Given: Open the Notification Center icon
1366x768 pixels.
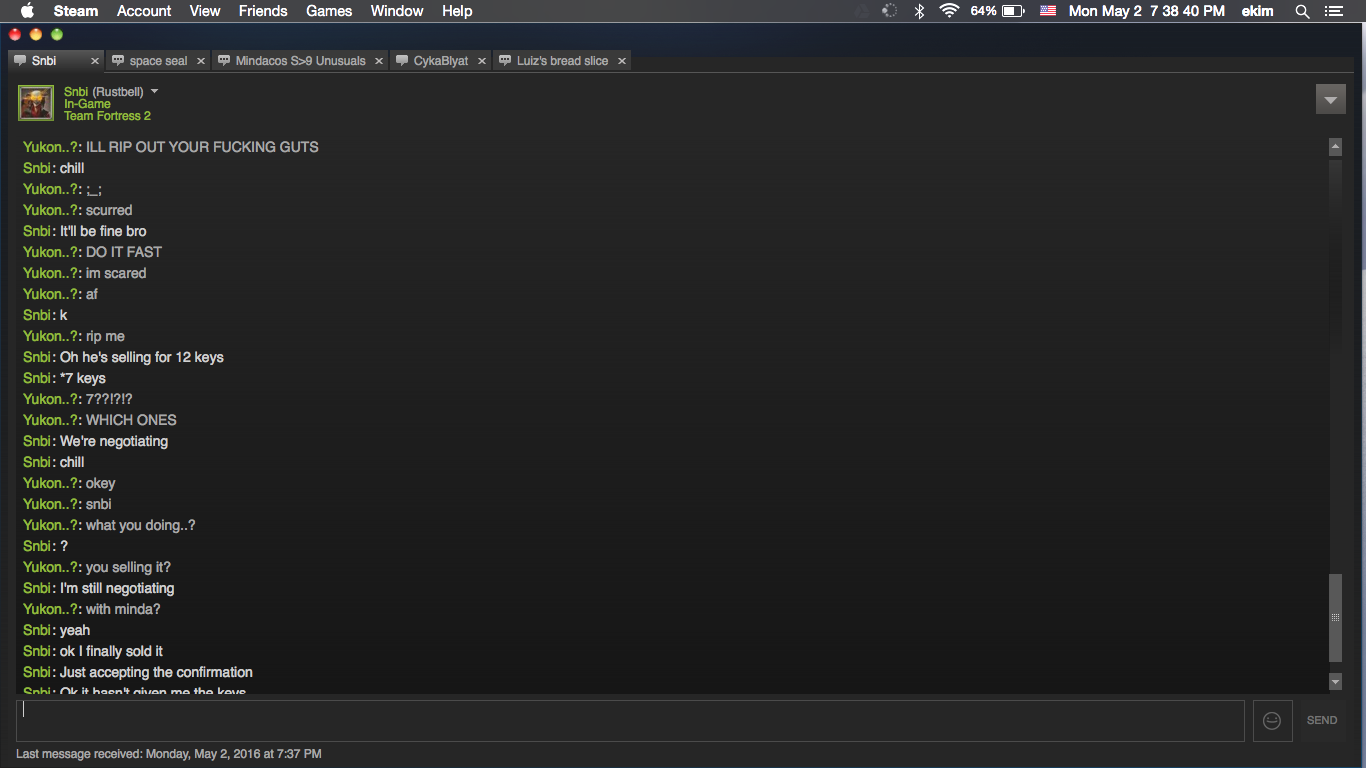Looking at the screenshot, I should tap(1333, 11).
